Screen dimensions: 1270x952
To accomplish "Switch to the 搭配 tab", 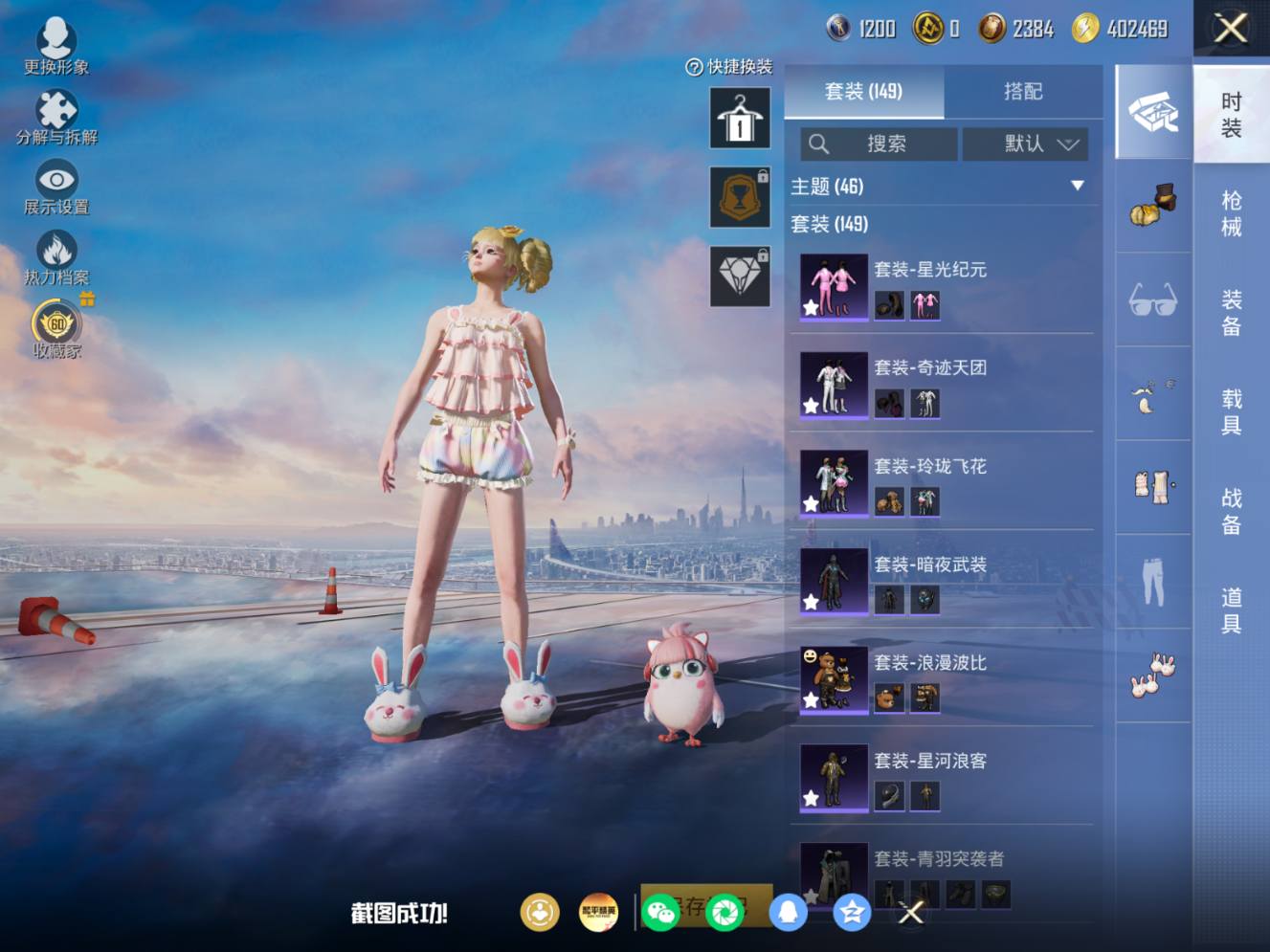I will (x=1023, y=92).
